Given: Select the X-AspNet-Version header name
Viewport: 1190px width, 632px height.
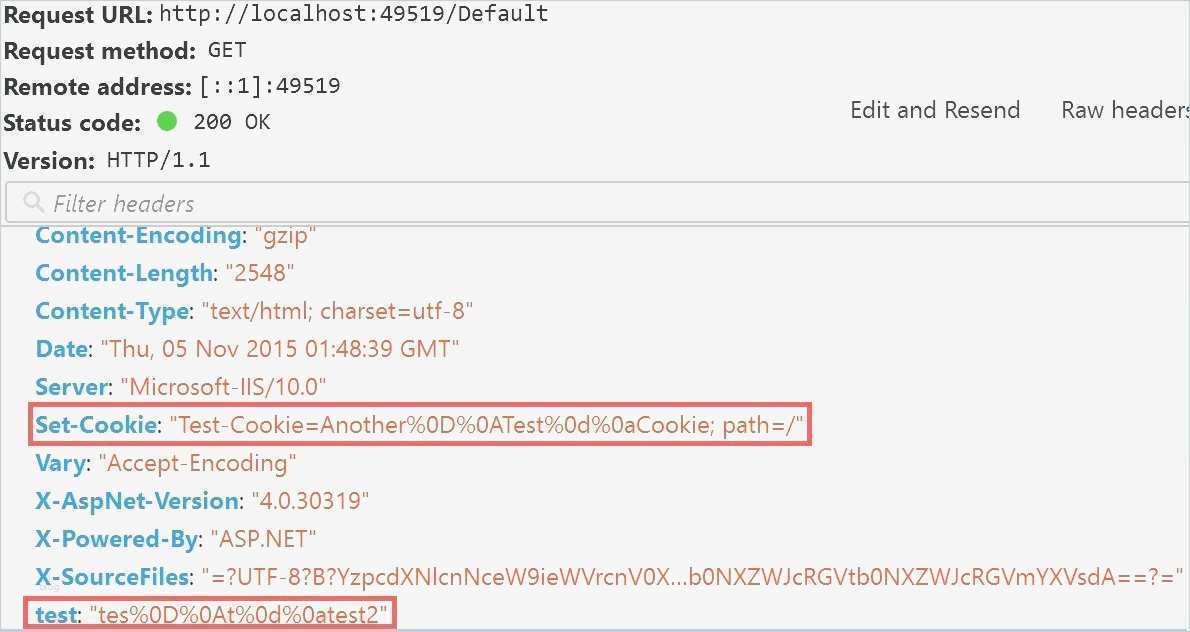Looking at the screenshot, I should (x=138, y=501).
